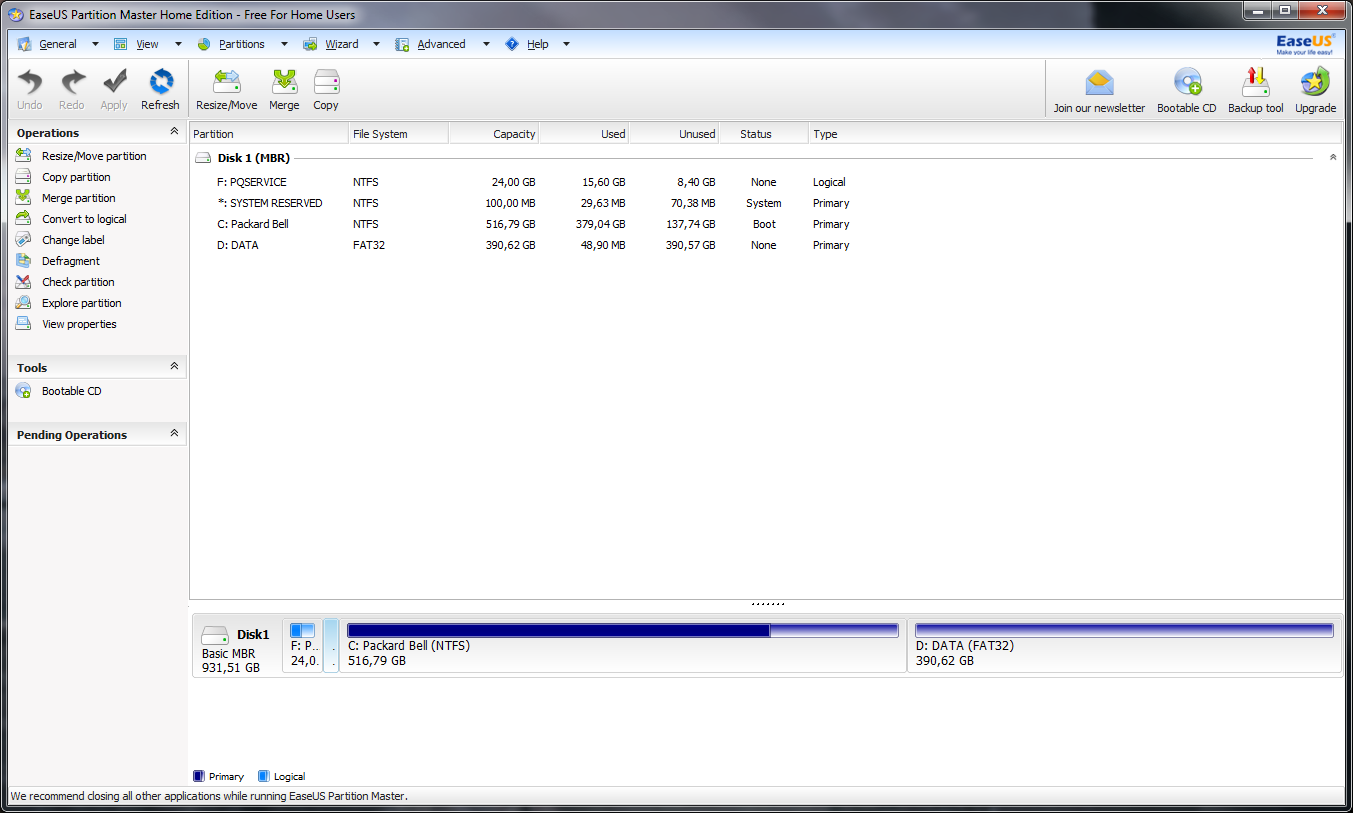Run Defragment from Operations panel
This screenshot has height=813, width=1353.
[70, 261]
